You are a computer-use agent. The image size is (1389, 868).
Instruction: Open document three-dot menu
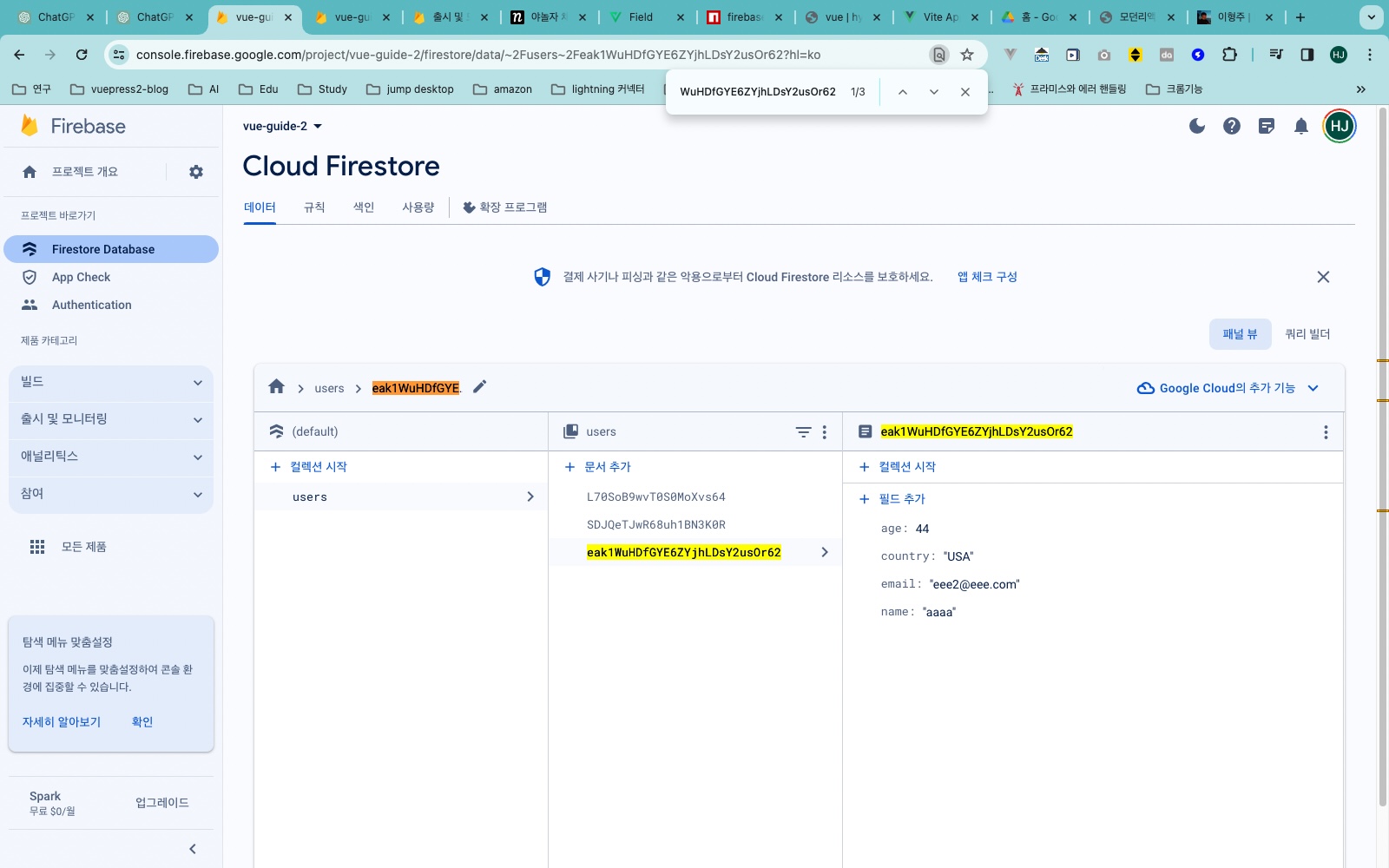pyautogui.click(x=1326, y=431)
